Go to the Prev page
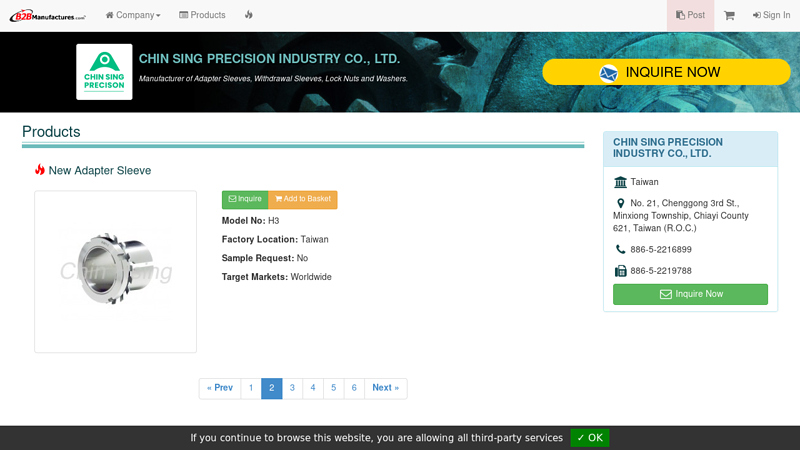The image size is (800, 450). tap(220, 388)
